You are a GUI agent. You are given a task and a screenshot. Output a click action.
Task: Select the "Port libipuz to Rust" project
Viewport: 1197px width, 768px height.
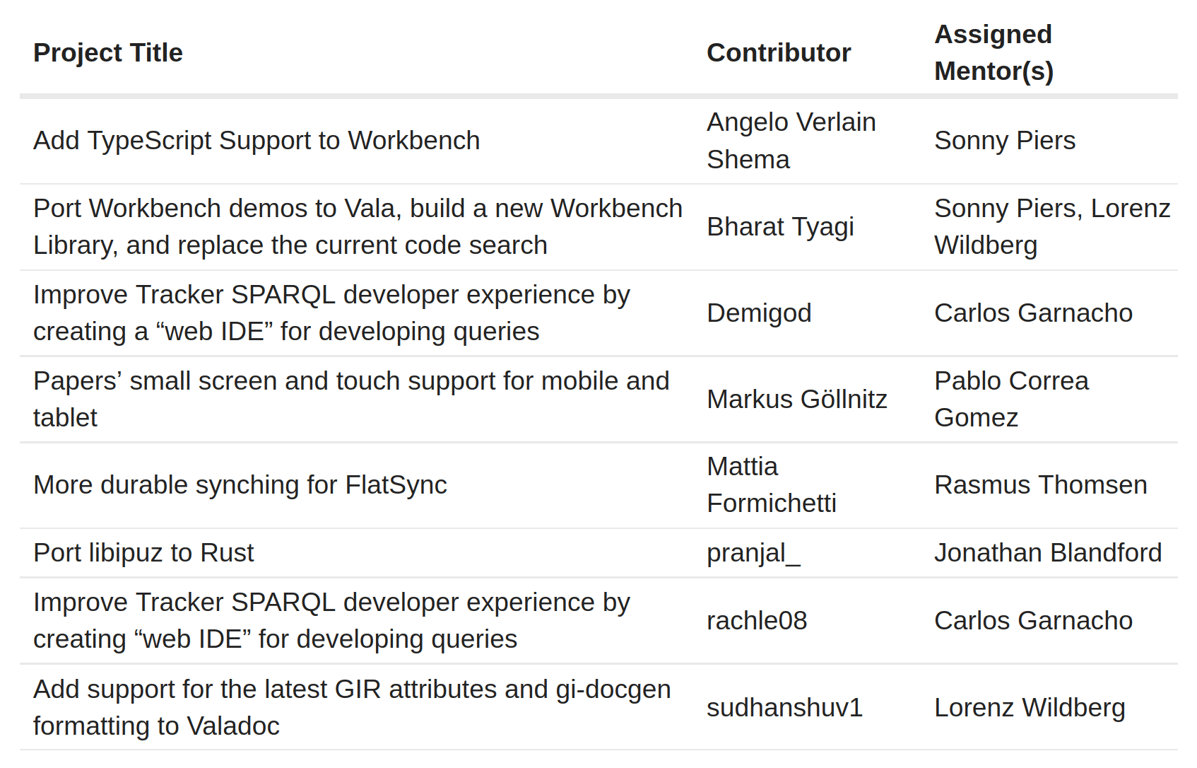click(144, 553)
